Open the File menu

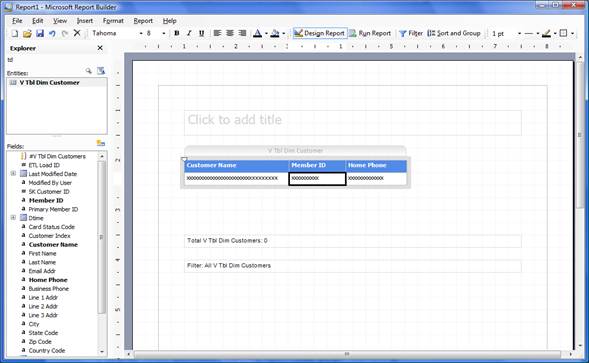[17, 21]
